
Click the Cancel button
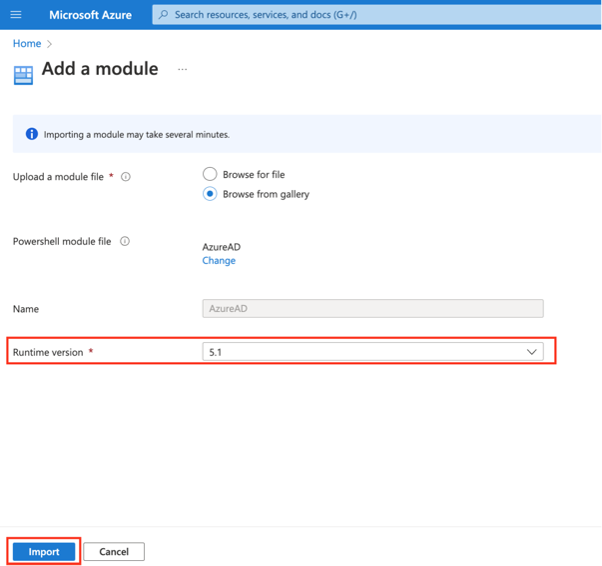[x=114, y=551]
